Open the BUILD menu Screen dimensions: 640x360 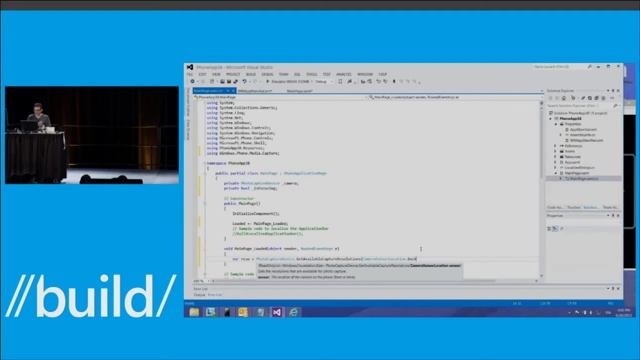point(251,74)
